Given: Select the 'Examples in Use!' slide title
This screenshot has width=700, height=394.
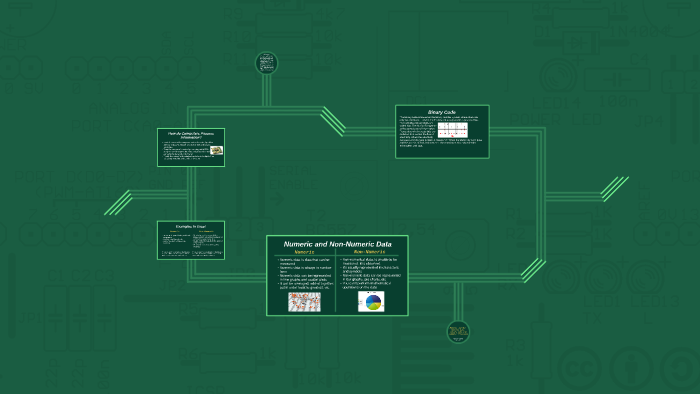Looking at the screenshot, I should click(191, 227).
